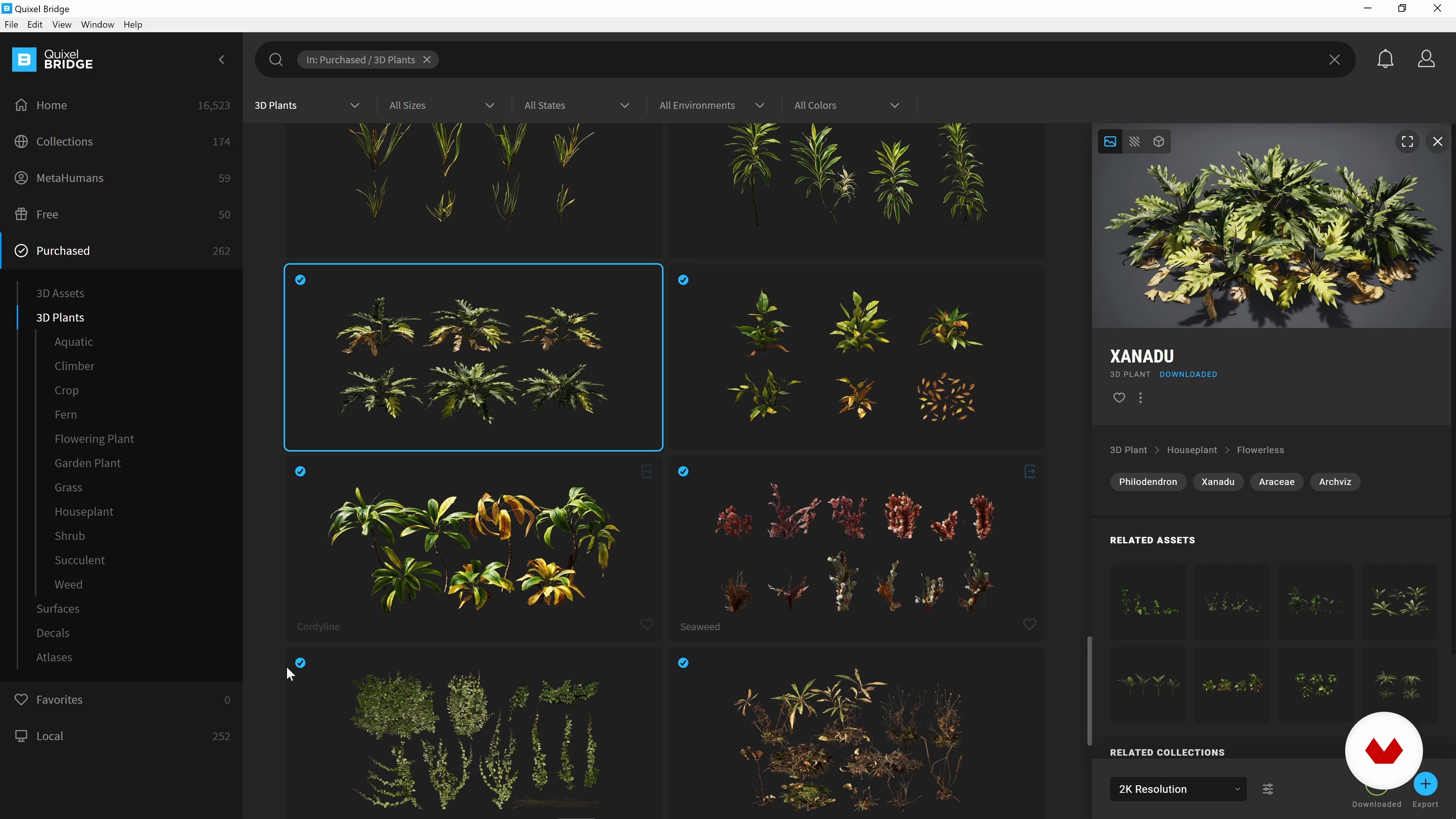Screen dimensions: 1456x819
Task: Open the All Environments dropdown
Action: pos(712,106)
